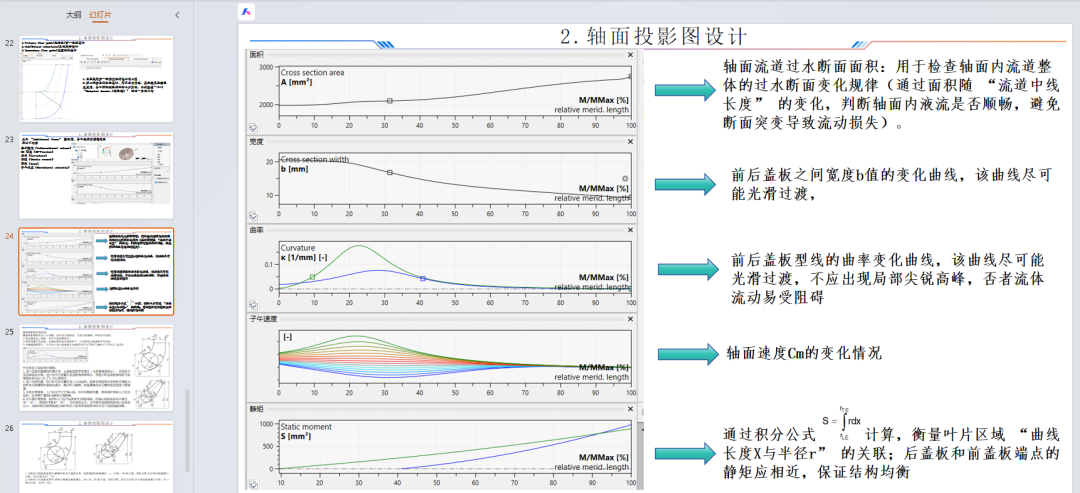This screenshot has height=493, width=1080.
Task: Close the 子午速度 chart panel
Action: [631, 318]
